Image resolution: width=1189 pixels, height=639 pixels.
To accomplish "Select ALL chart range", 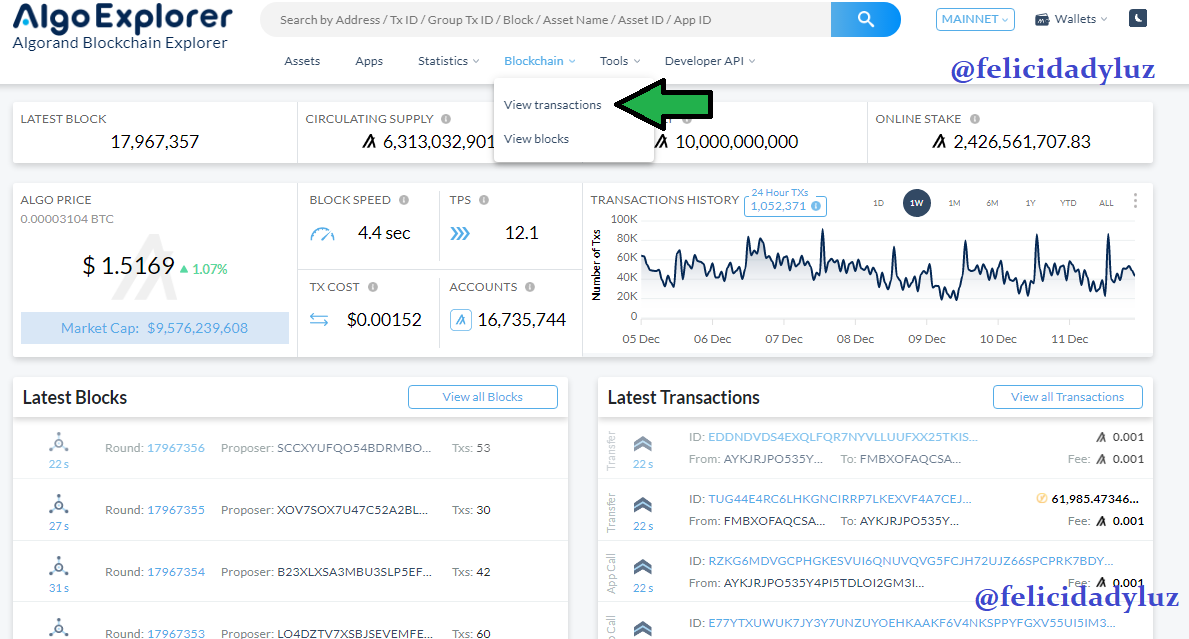I will pyautogui.click(x=1106, y=203).
